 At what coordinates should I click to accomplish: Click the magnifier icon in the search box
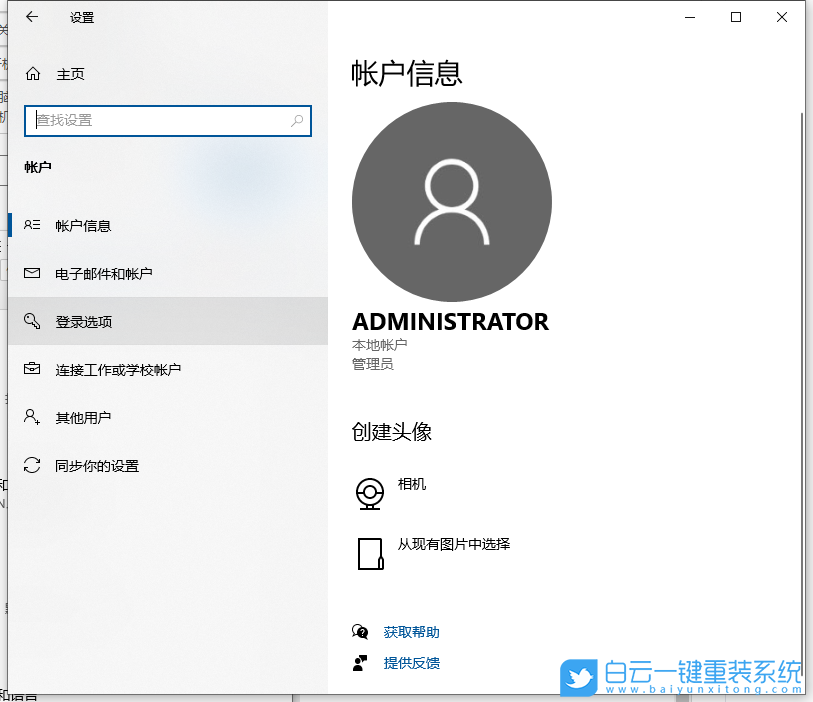(296, 120)
